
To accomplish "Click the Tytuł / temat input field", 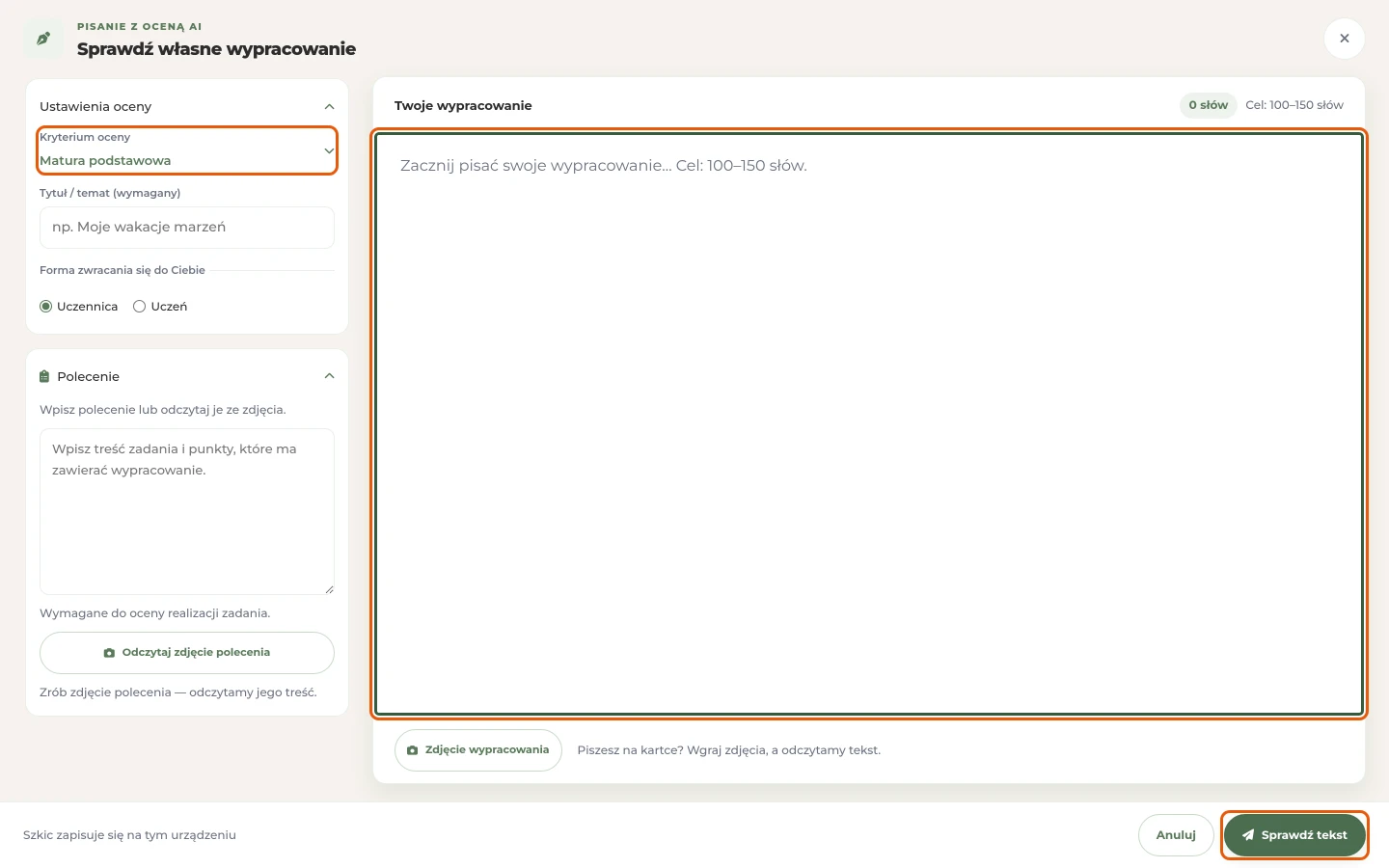I will (187, 228).
